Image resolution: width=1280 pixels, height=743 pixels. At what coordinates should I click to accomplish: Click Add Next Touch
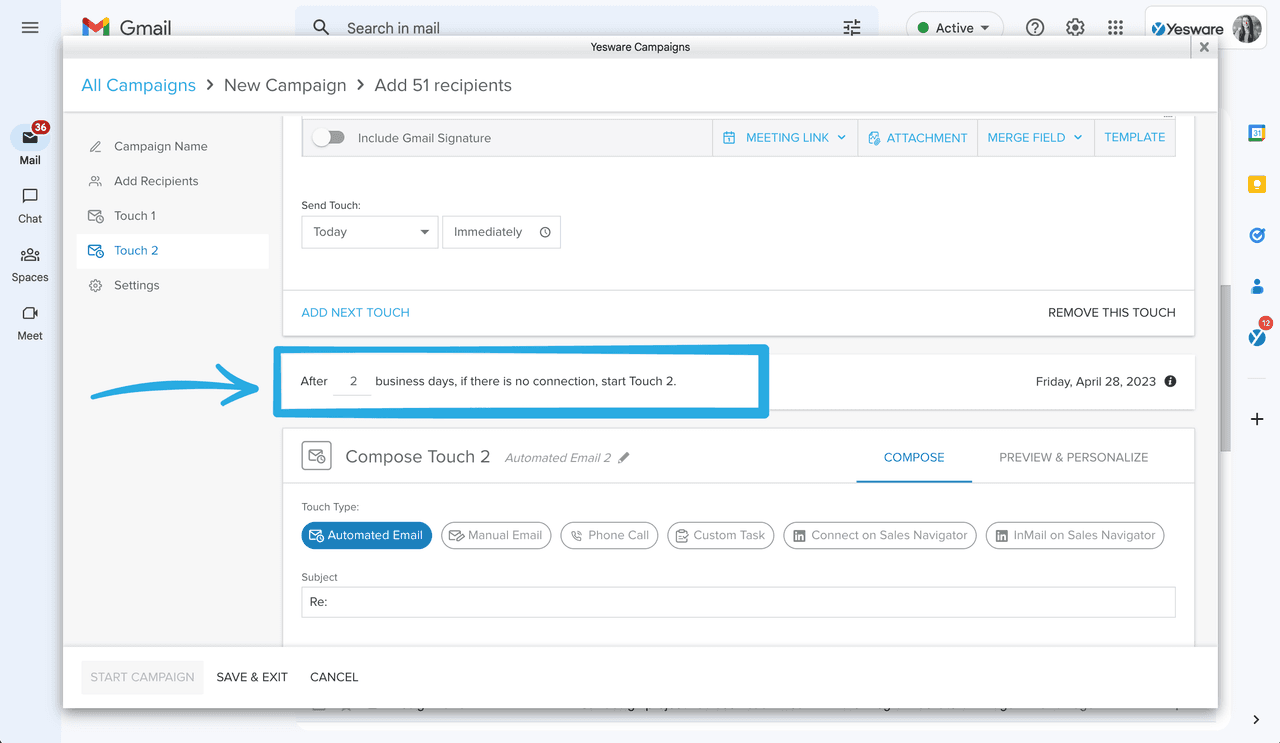coord(355,312)
